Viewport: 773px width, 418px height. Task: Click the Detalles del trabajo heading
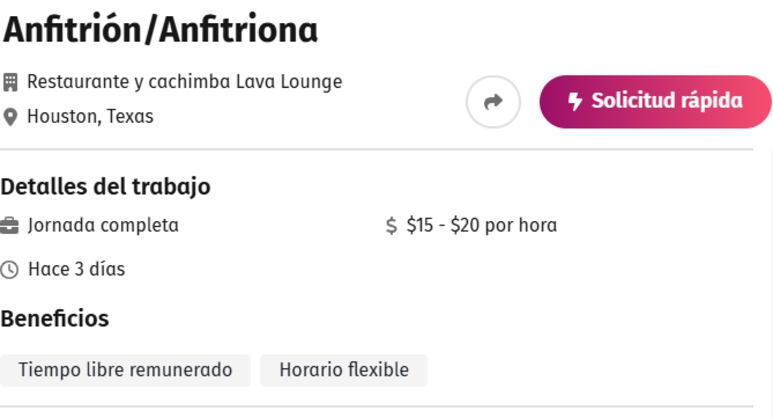(x=105, y=187)
